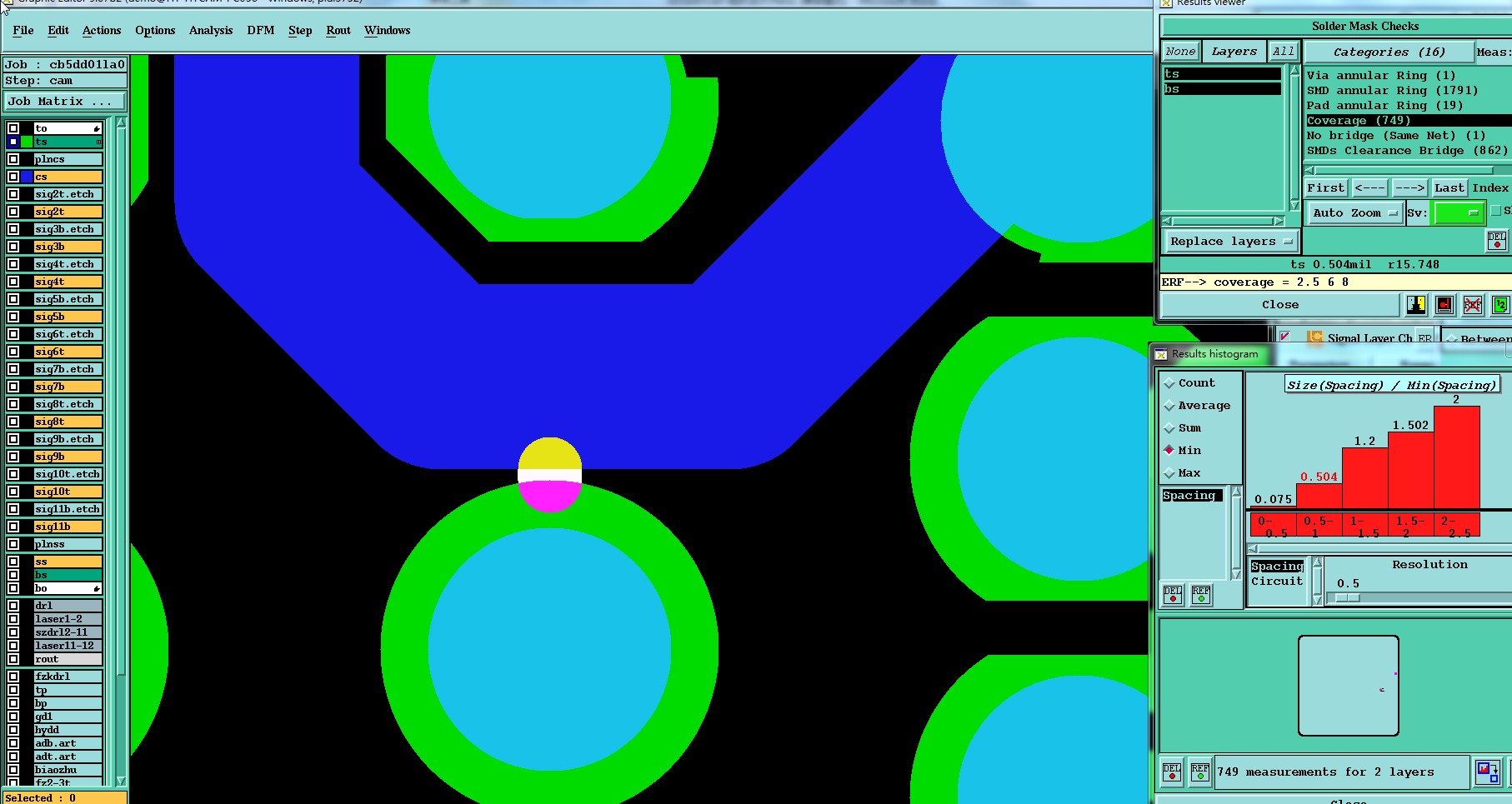Open the DFM menu
1512x804 pixels.
click(261, 31)
